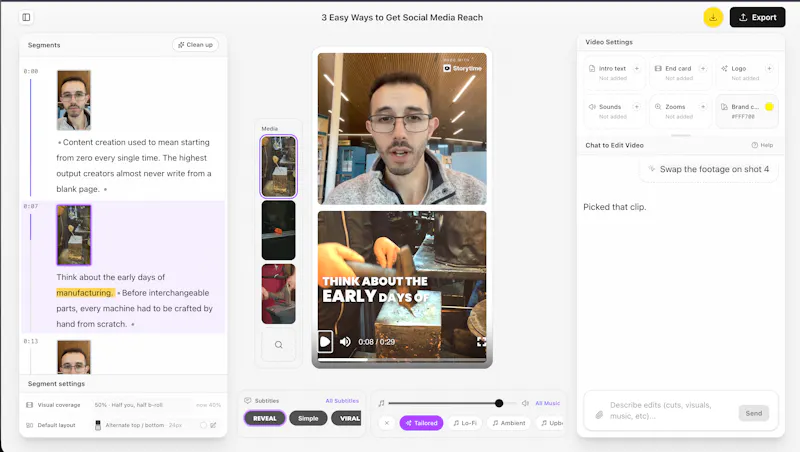This screenshot has height=452, width=800.
Task: Click the Export button
Action: [x=757, y=17]
